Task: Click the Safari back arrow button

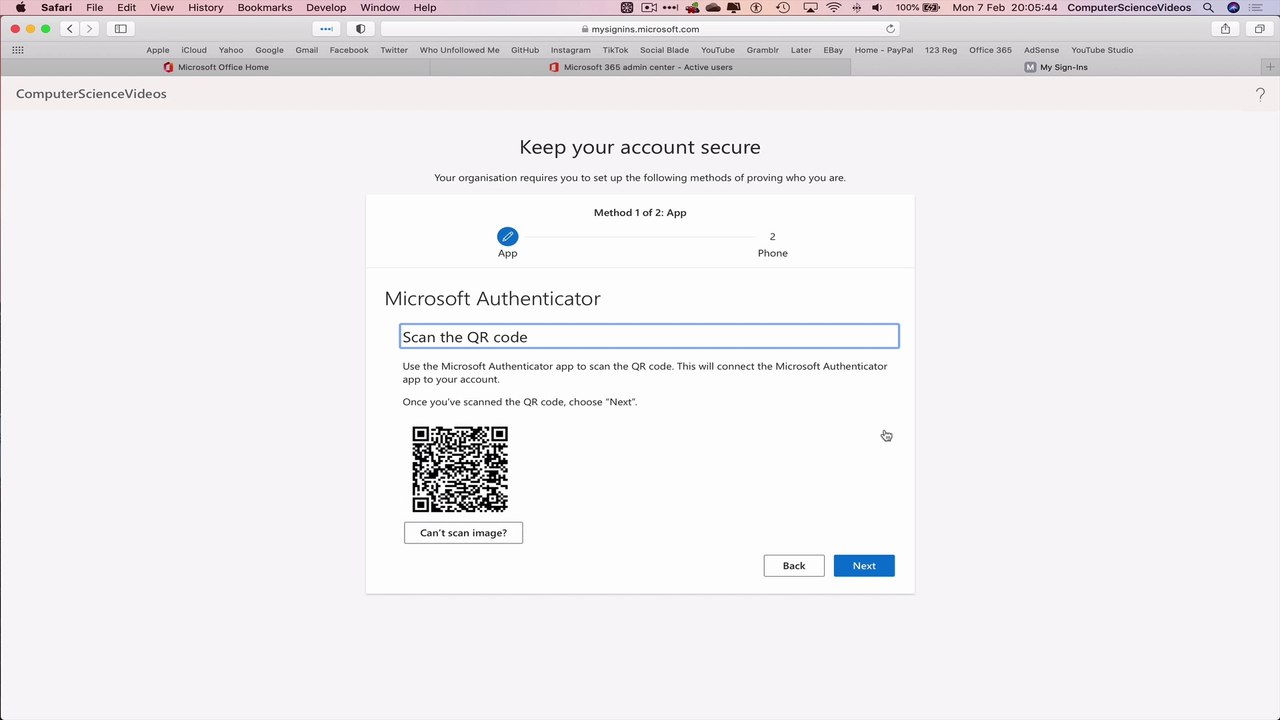Action: [70, 29]
